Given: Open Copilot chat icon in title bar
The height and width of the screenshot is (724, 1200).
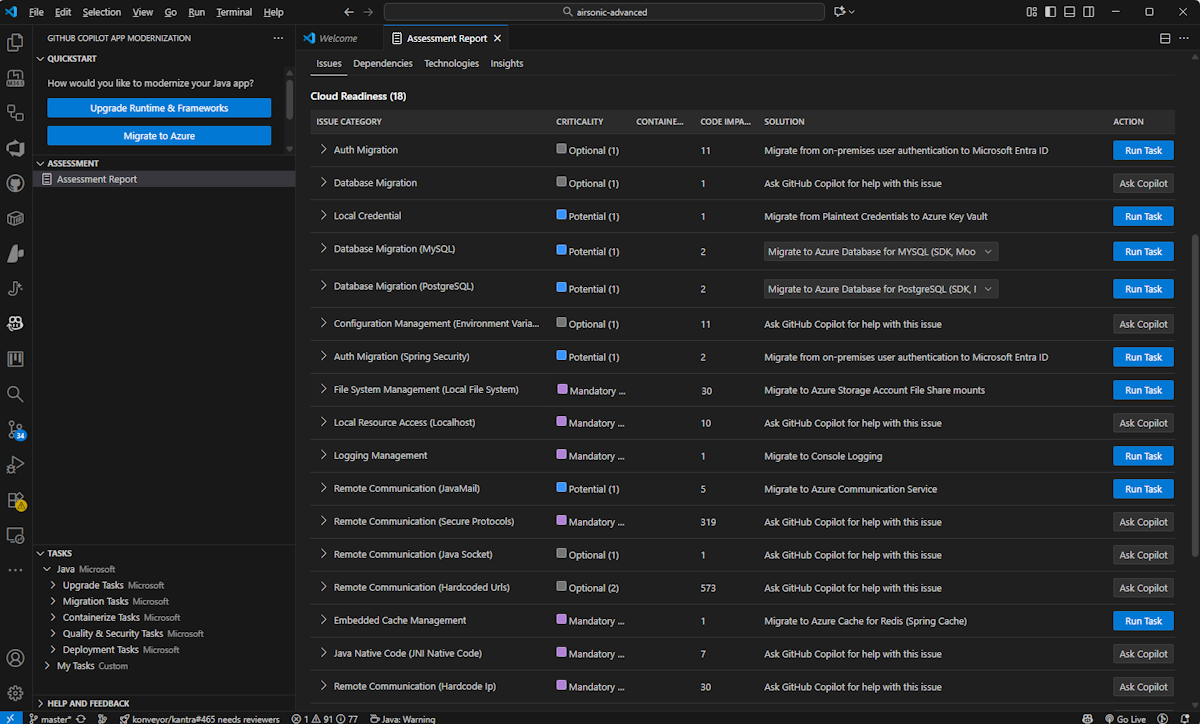Looking at the screenshot, I should coord(840,12).
